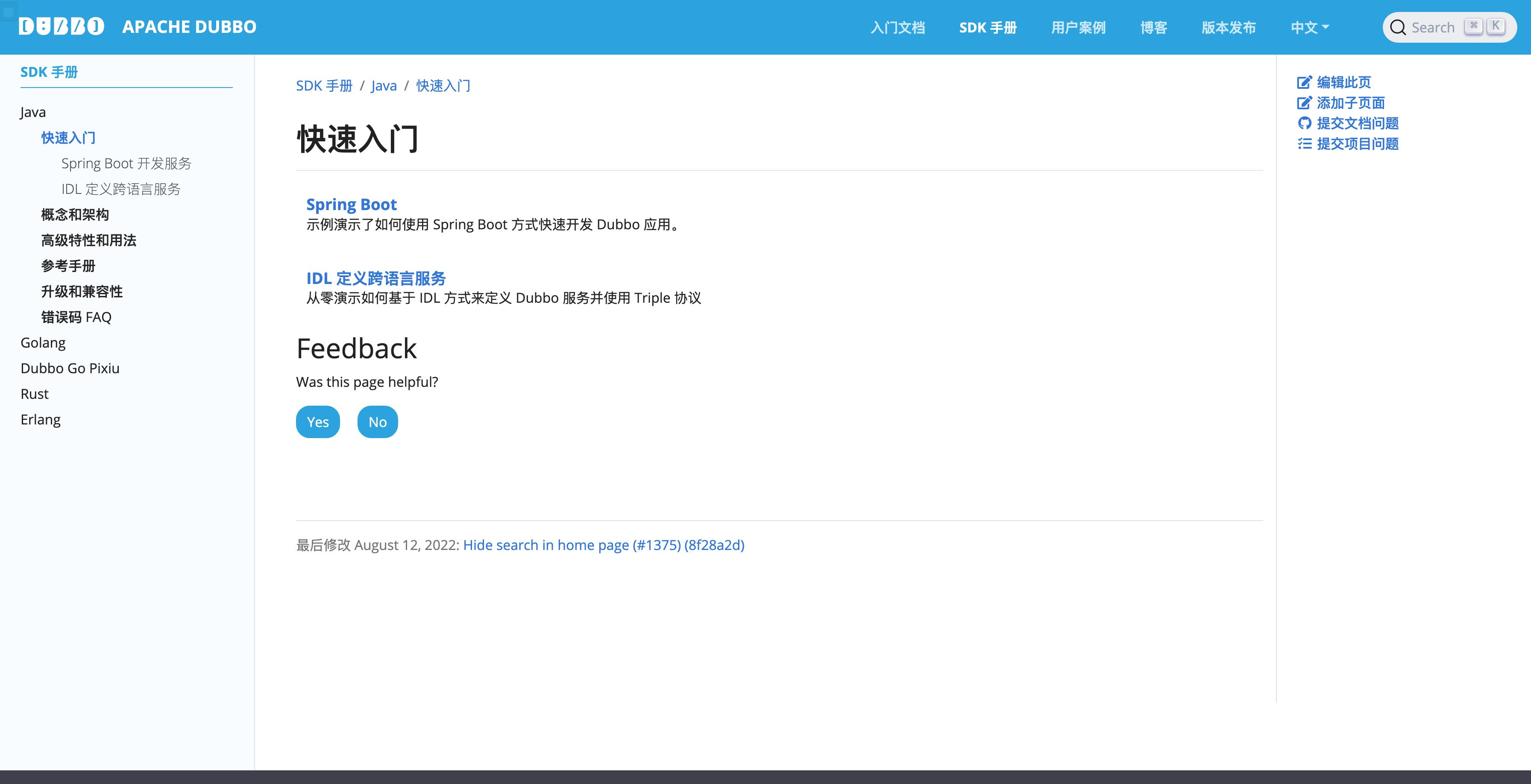The height and width of the screenshot is (784, 1531).
Task: Click the search magnifier icon
Action: click(1398, 28)
